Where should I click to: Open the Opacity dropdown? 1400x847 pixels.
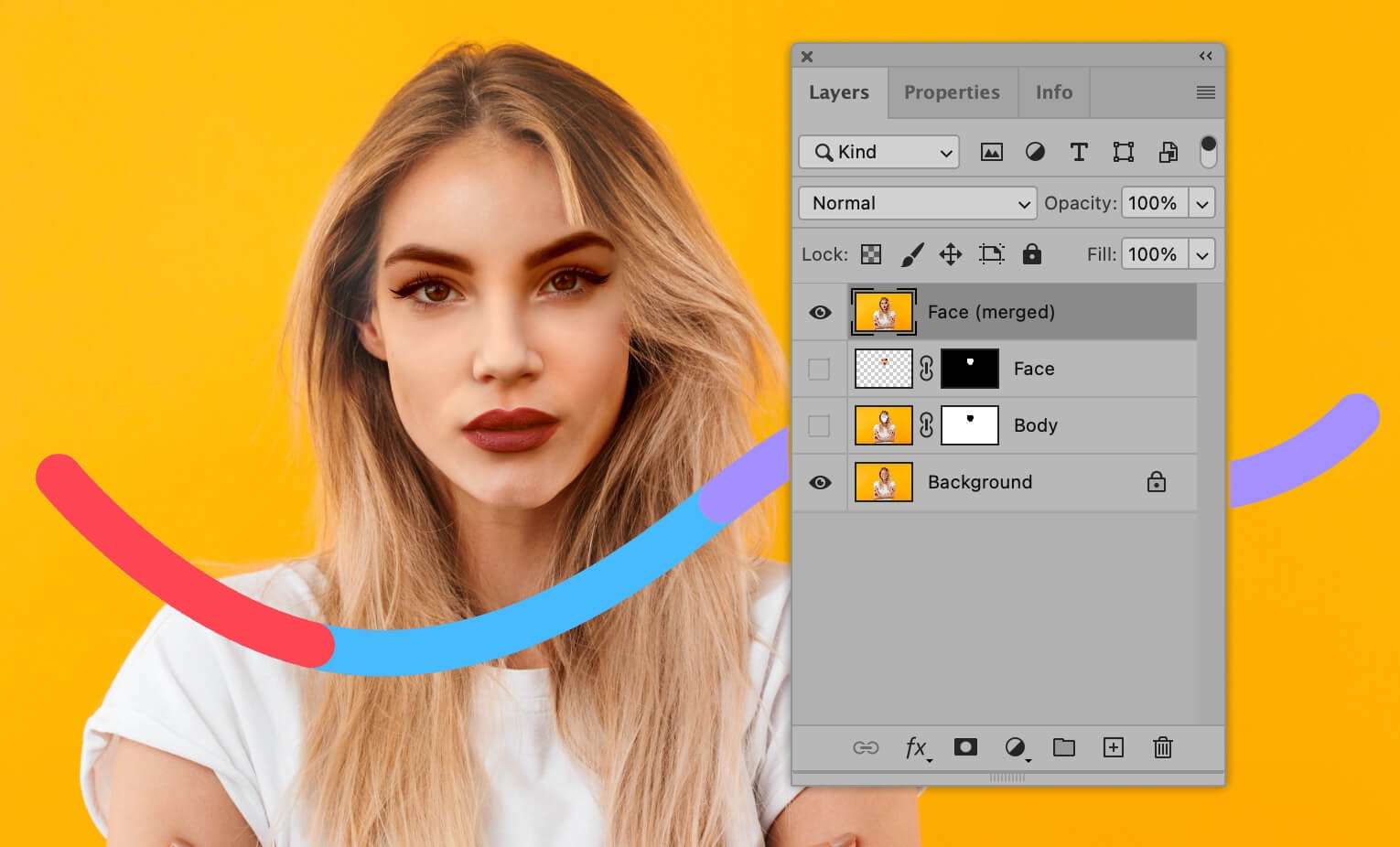point(1201,203)
